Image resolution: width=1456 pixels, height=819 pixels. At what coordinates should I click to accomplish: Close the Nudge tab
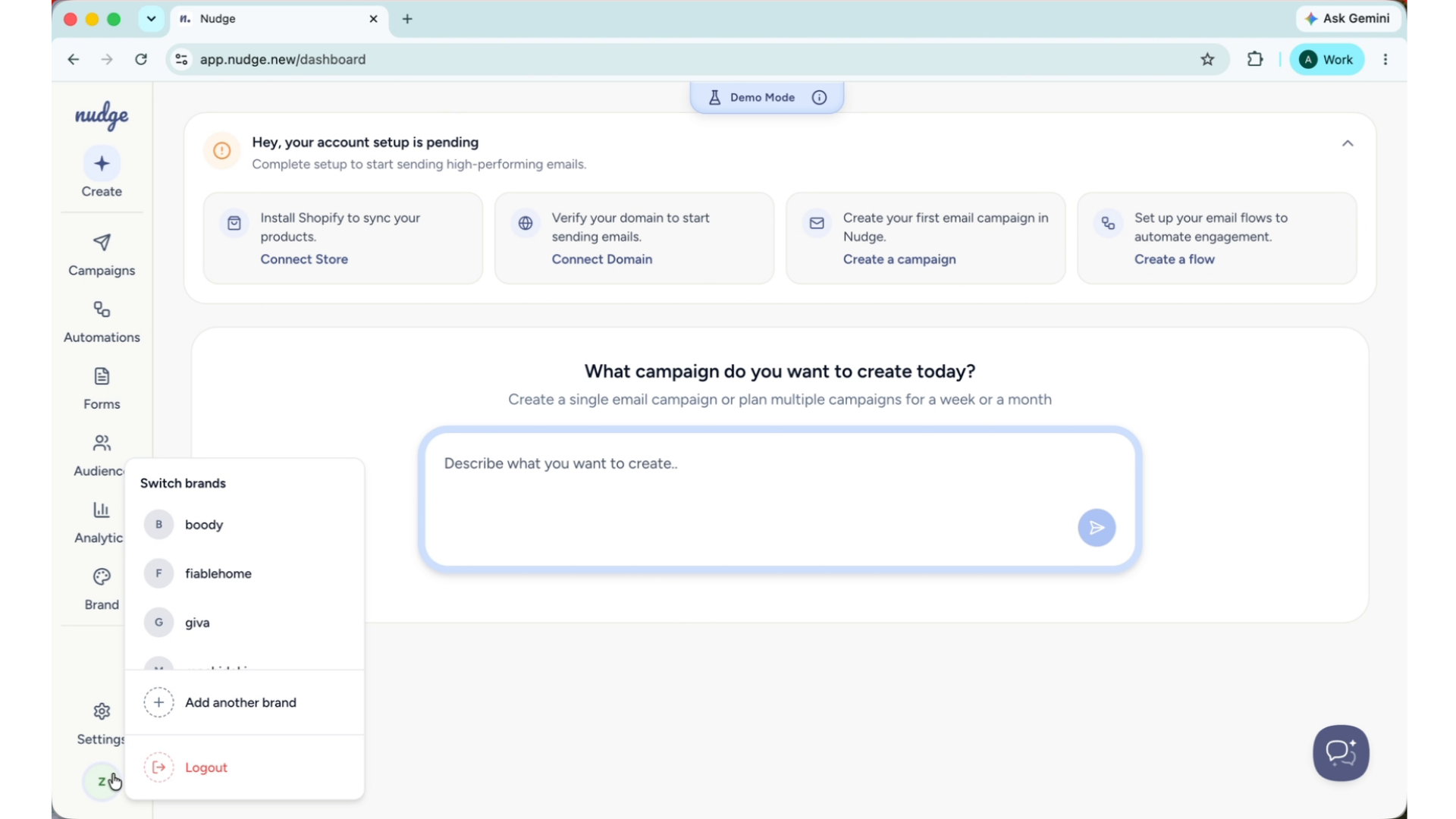coord(374,19)
